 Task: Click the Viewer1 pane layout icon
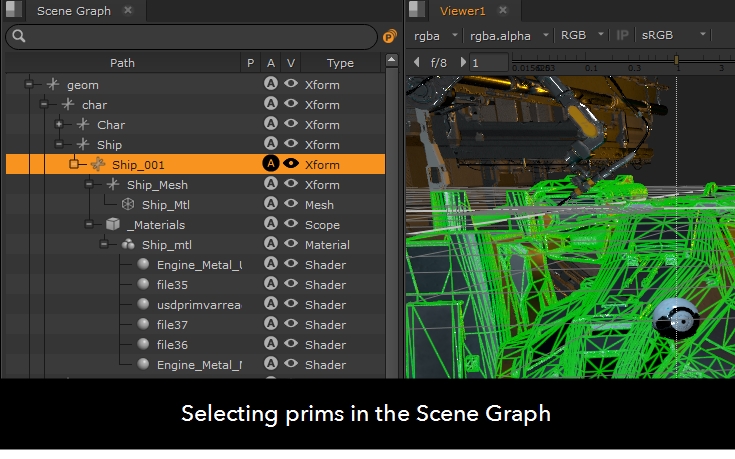(418, 10)
